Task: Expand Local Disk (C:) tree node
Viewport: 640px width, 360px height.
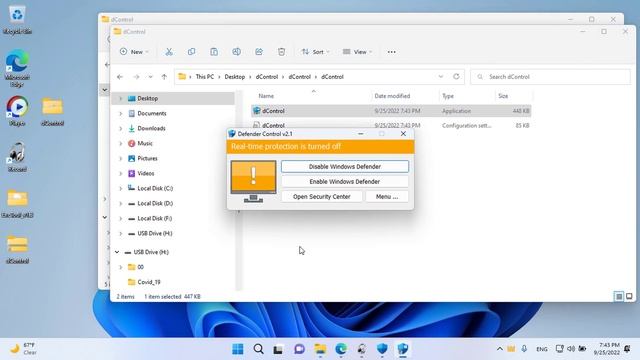Action: (x=120, y=189)
